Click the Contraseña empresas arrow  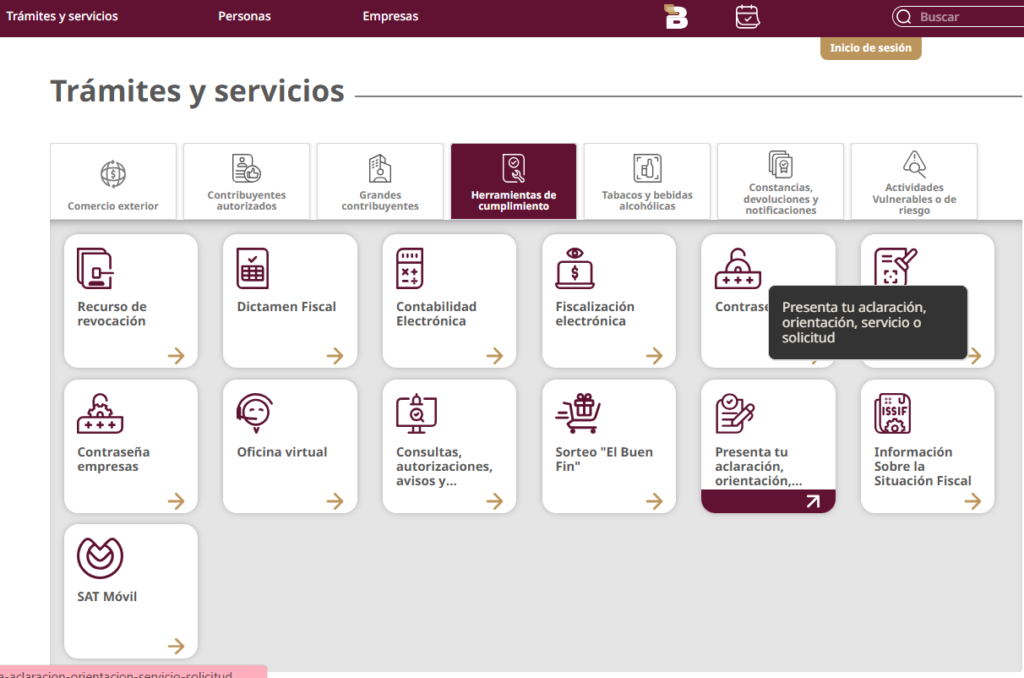point(176,501)
